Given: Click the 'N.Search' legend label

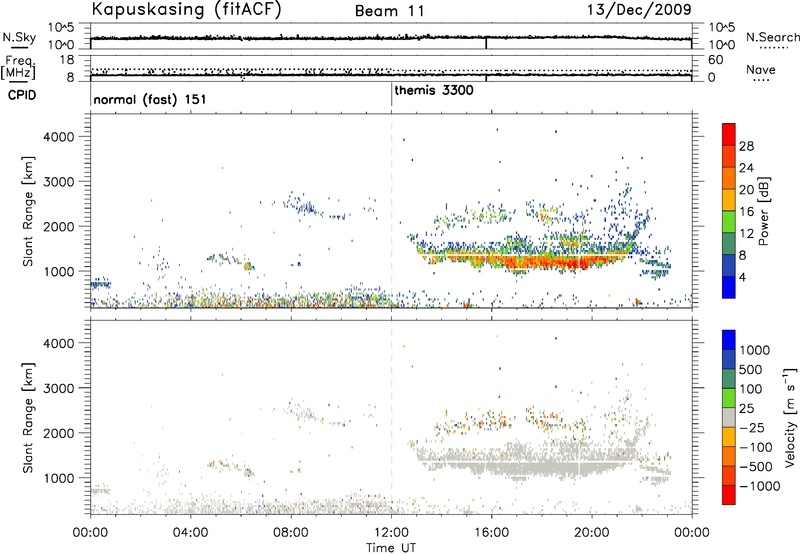Looking at the screenshot, I should [772, 37].
